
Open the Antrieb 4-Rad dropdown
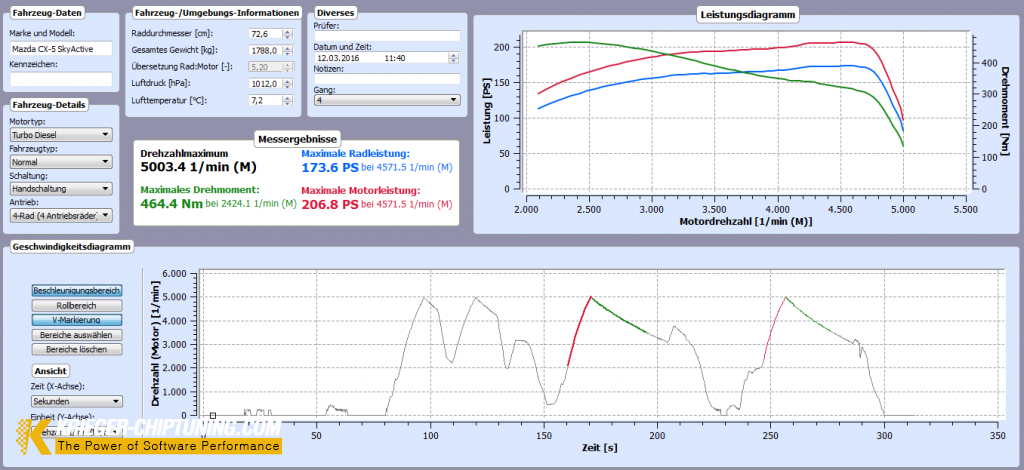click(x=60, y=215)
